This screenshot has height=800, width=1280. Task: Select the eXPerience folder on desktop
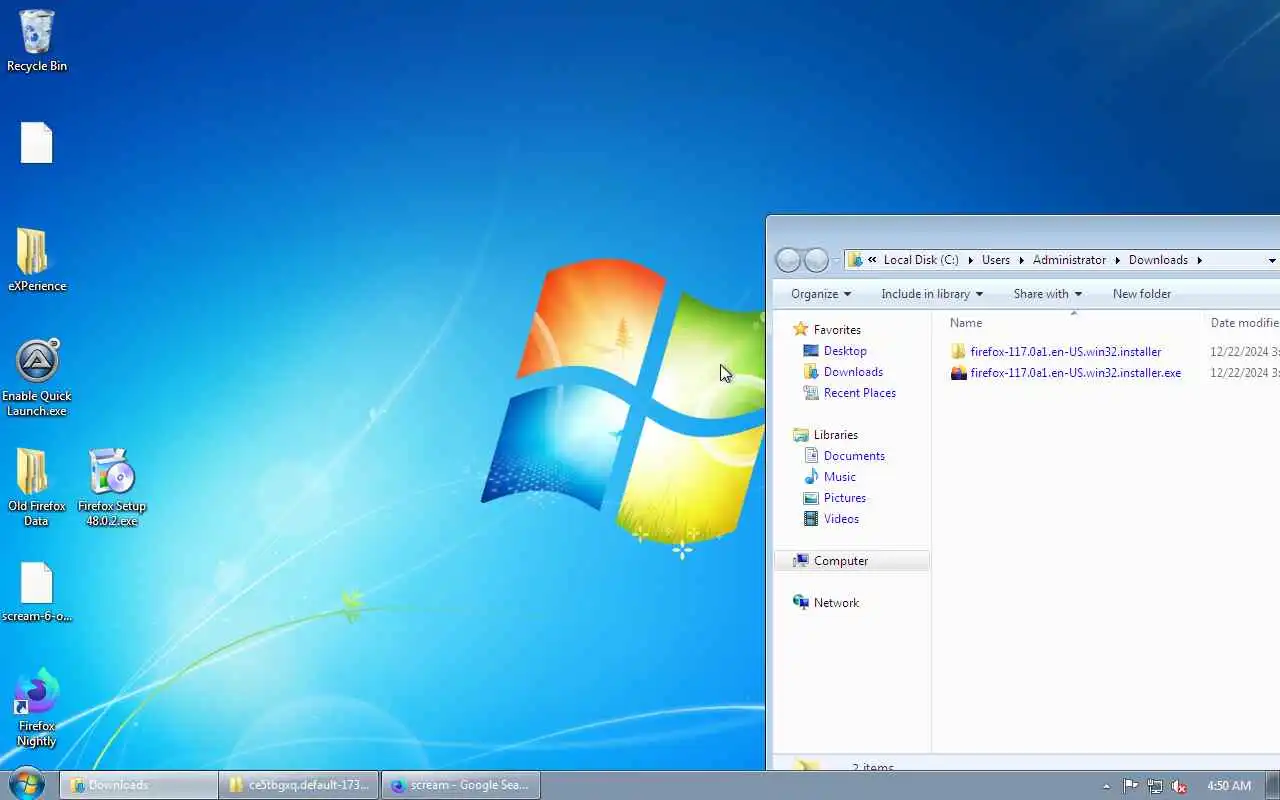point(37,260)
